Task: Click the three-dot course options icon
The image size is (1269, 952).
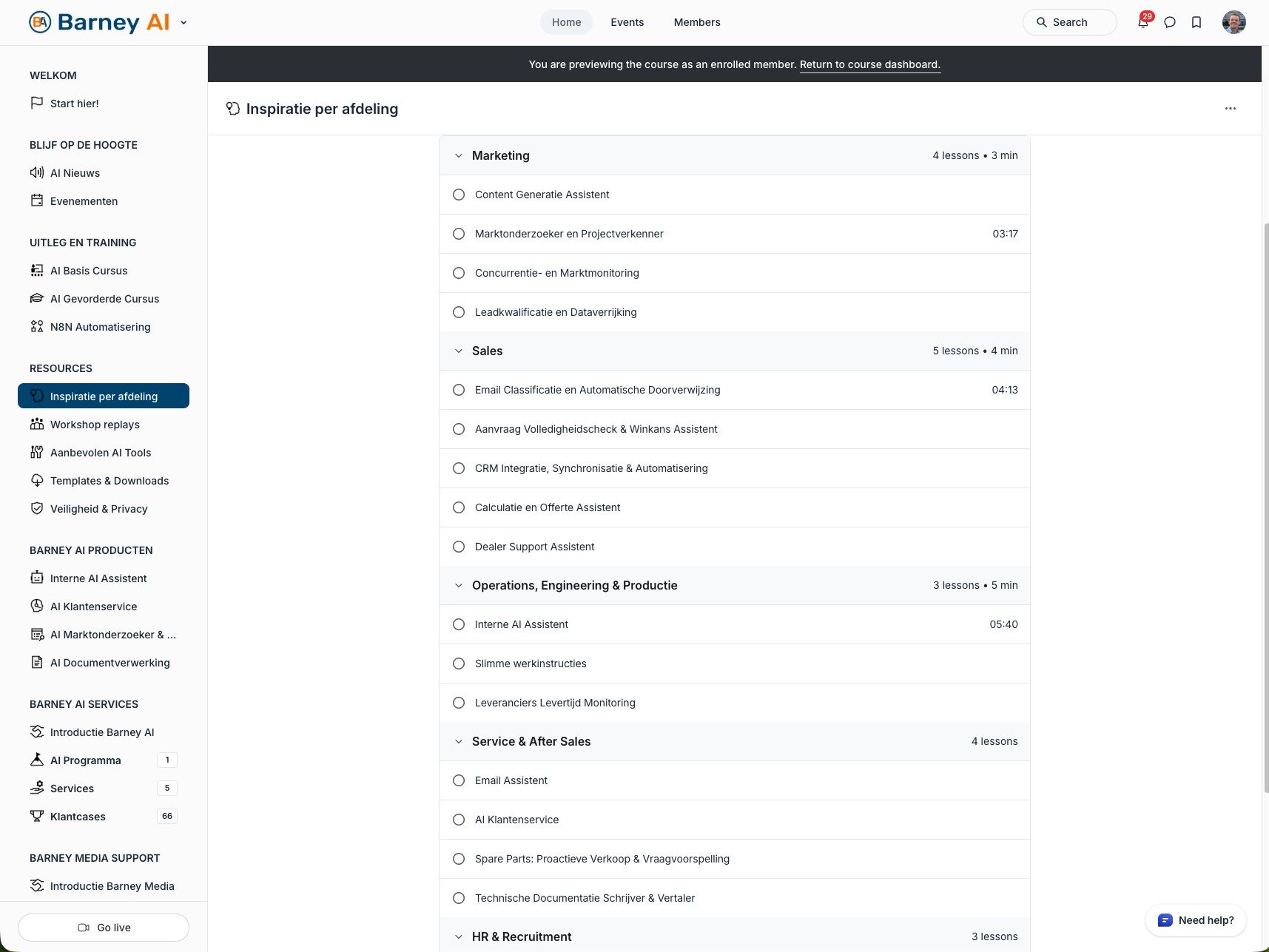Action: pyautogui.click(x=1230, y=109)
